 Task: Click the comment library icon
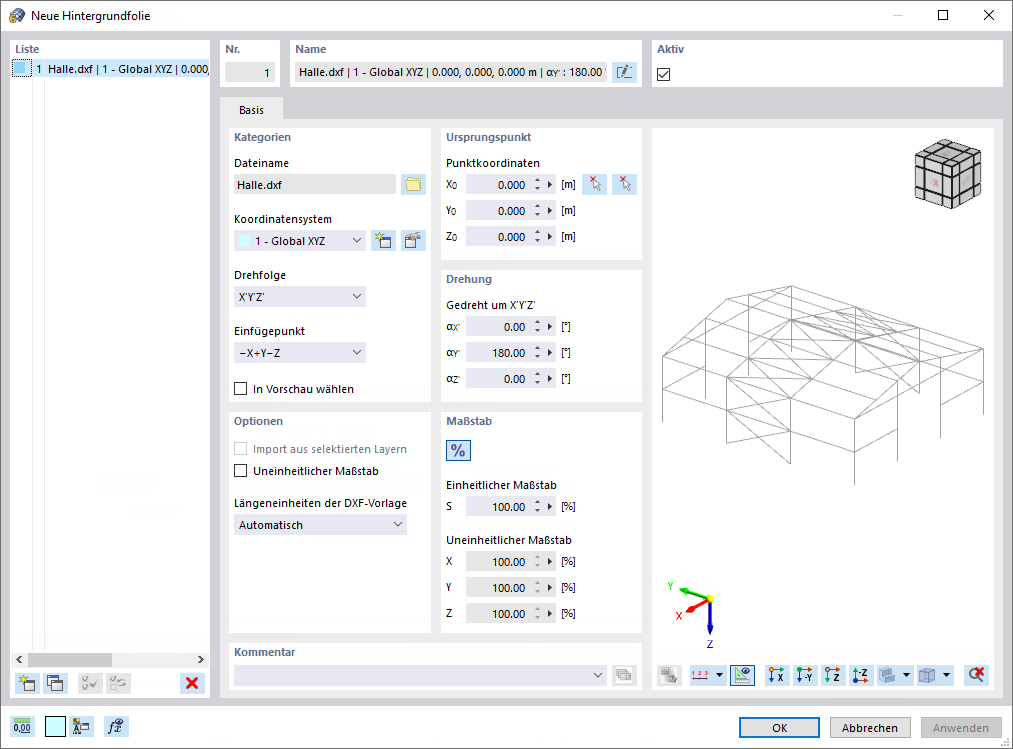click(x=624, y=675)
